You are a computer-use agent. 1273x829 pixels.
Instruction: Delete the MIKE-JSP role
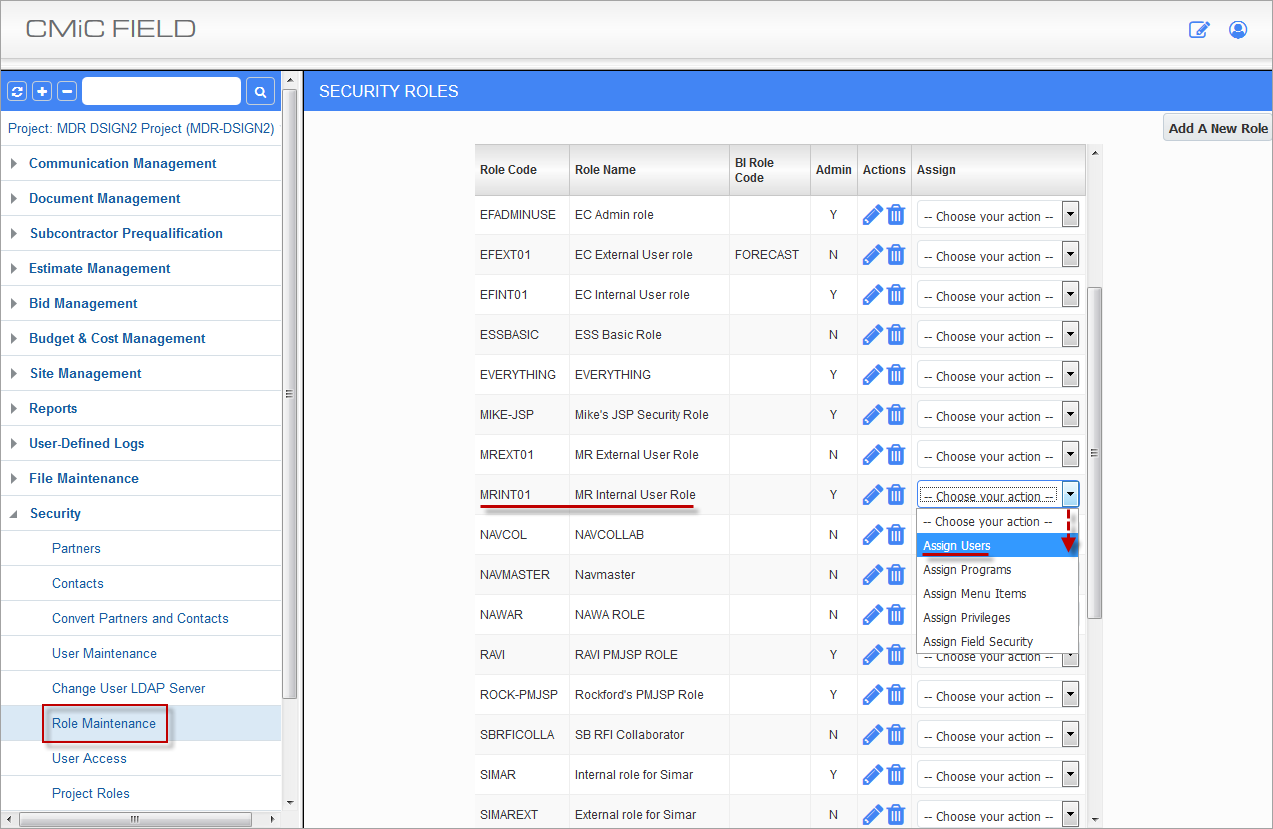click(896, 415)
